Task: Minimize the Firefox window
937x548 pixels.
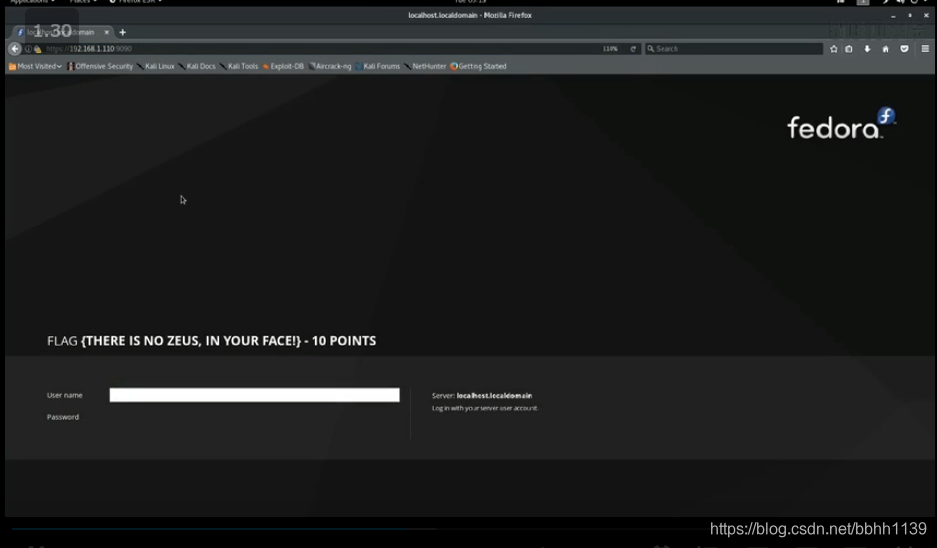Action: pos(893,16)
